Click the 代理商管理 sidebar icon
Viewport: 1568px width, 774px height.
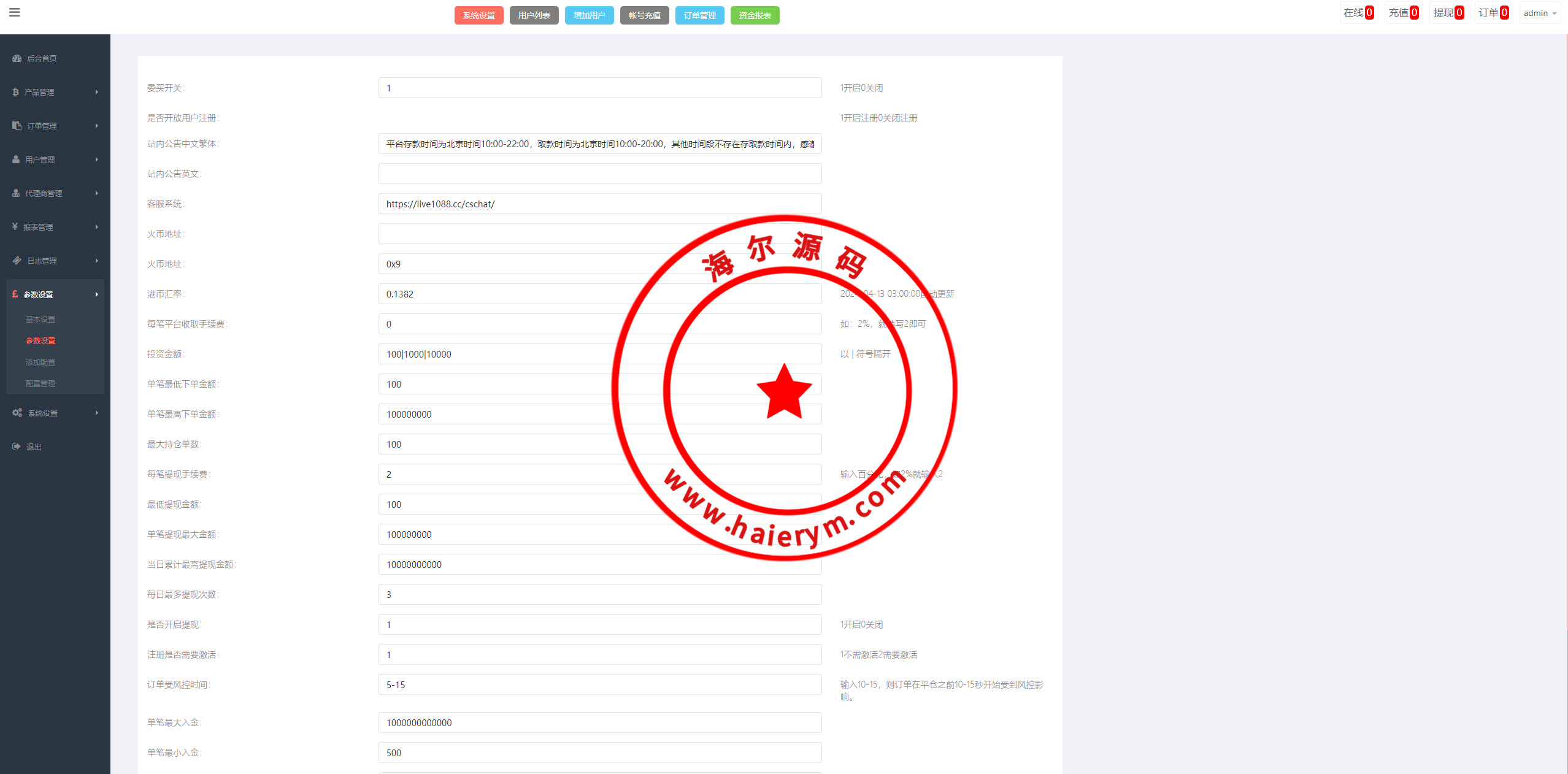16,193
